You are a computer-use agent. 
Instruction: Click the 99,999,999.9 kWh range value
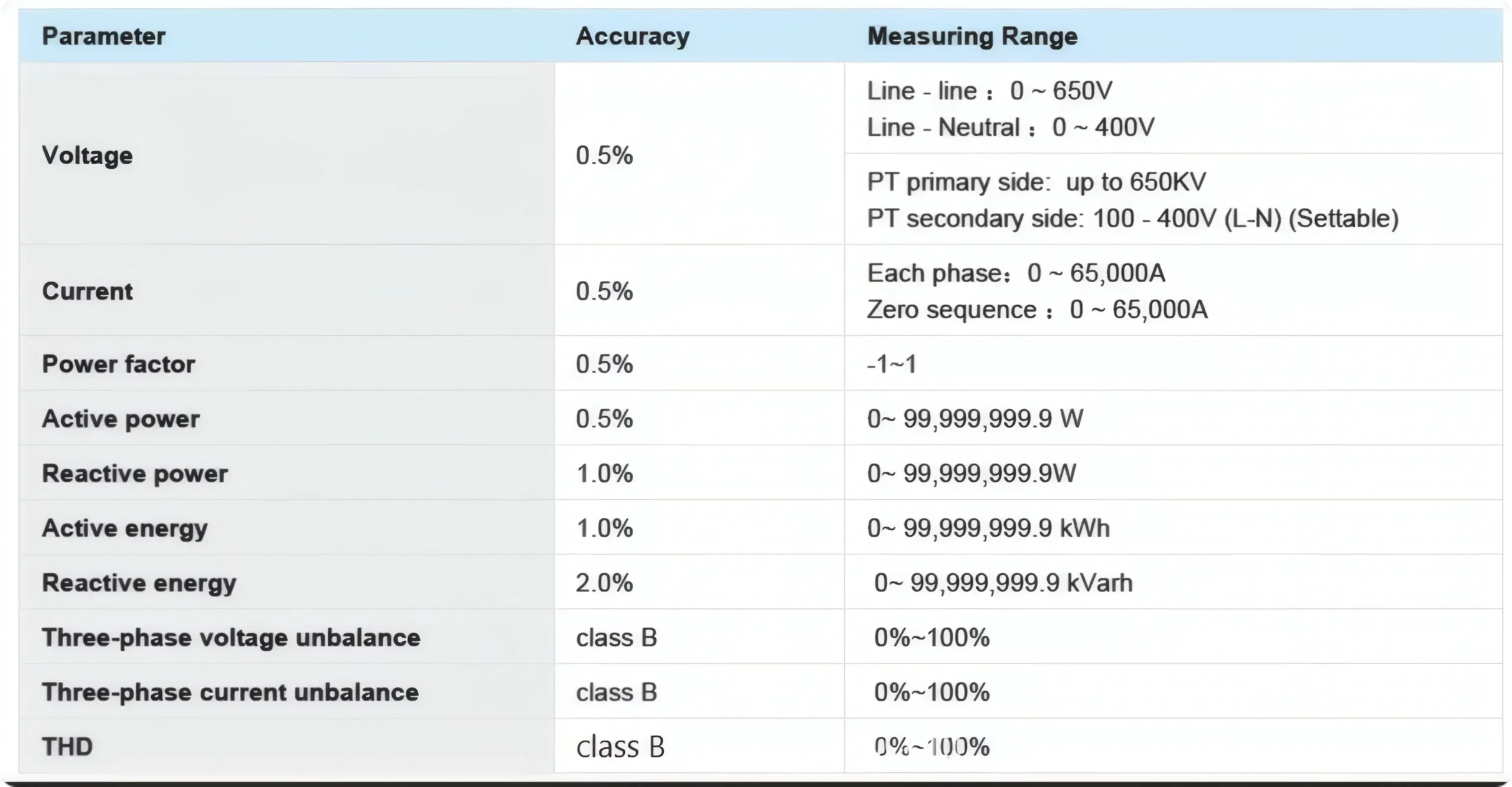click(x=988, y=528)
